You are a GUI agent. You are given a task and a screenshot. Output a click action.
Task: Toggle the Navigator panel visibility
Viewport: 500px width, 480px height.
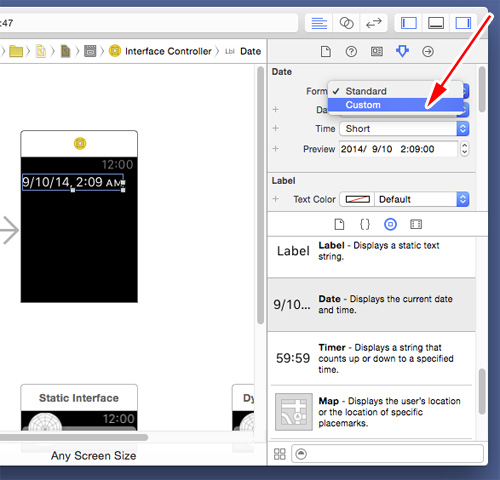[x=408, y=23]
